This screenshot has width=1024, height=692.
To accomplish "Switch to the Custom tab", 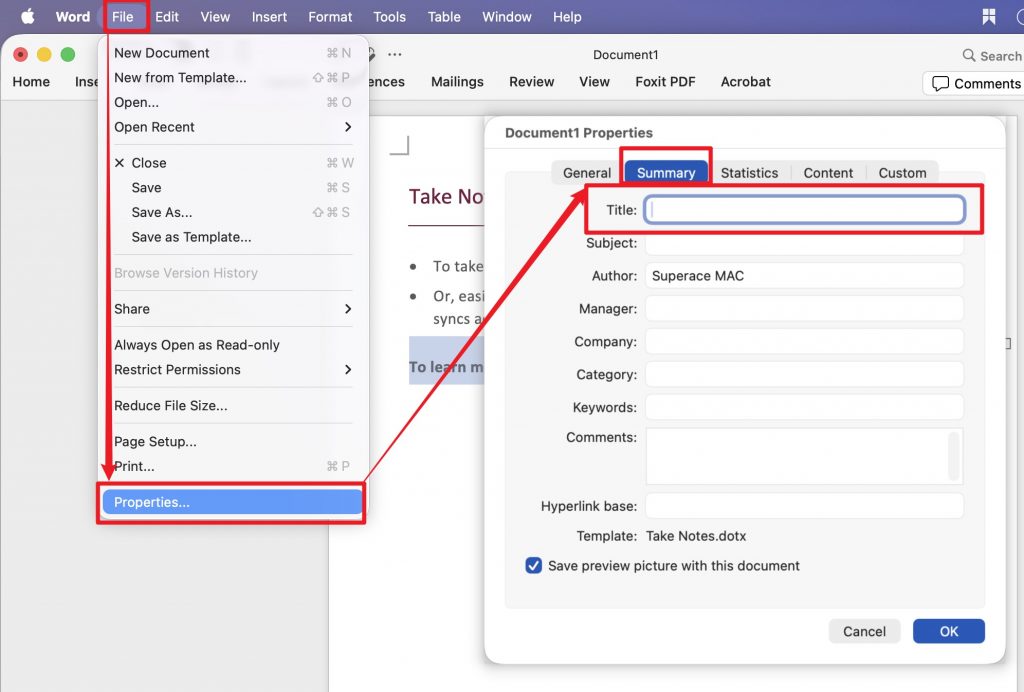I will pos(902,173).
